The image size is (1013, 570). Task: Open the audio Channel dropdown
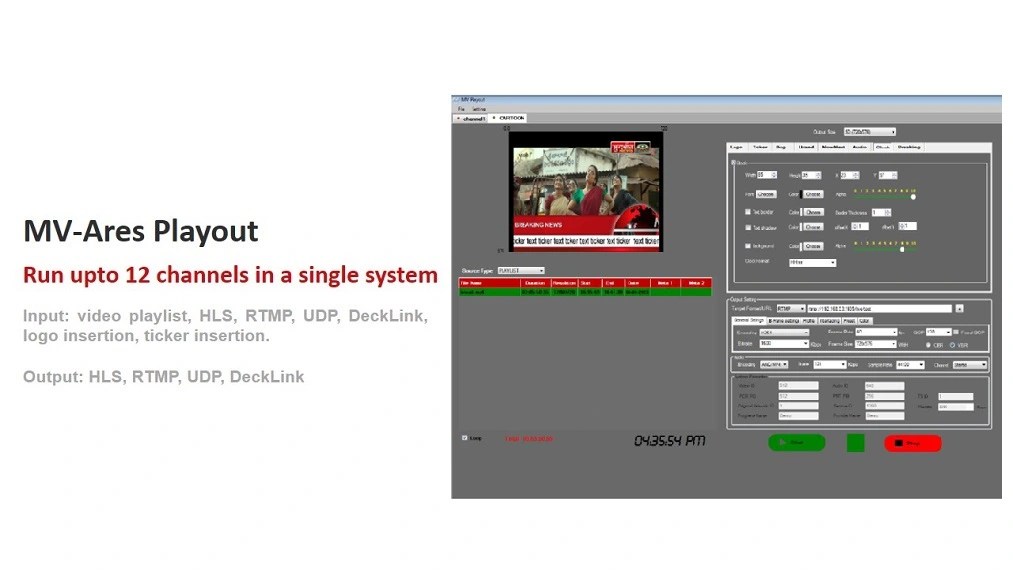pyautogui.click(x=970, y=364)
